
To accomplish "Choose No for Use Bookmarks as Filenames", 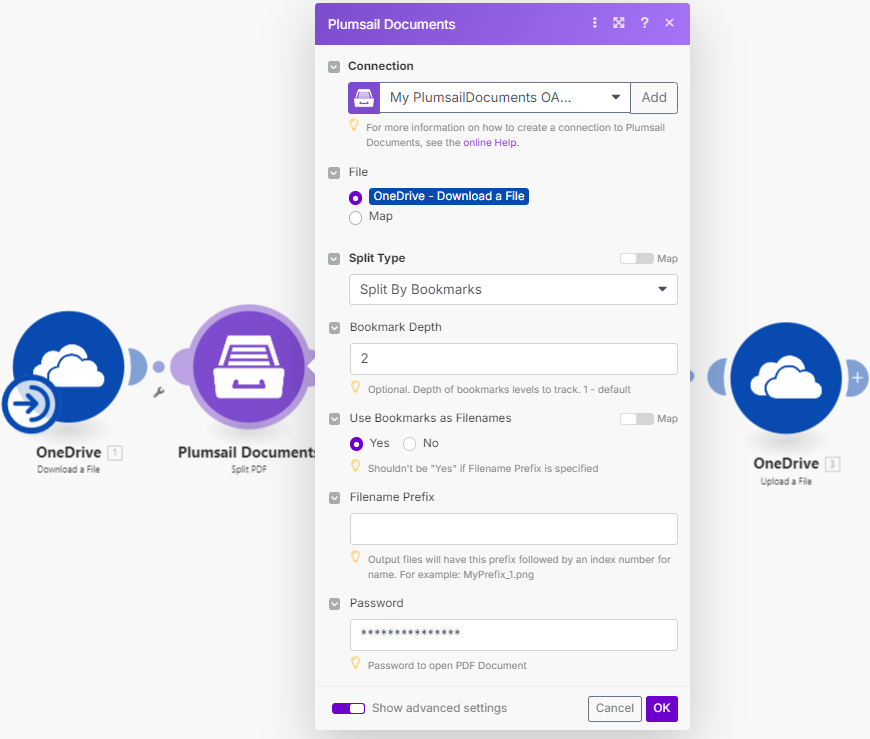I will (x=409, y=444).
